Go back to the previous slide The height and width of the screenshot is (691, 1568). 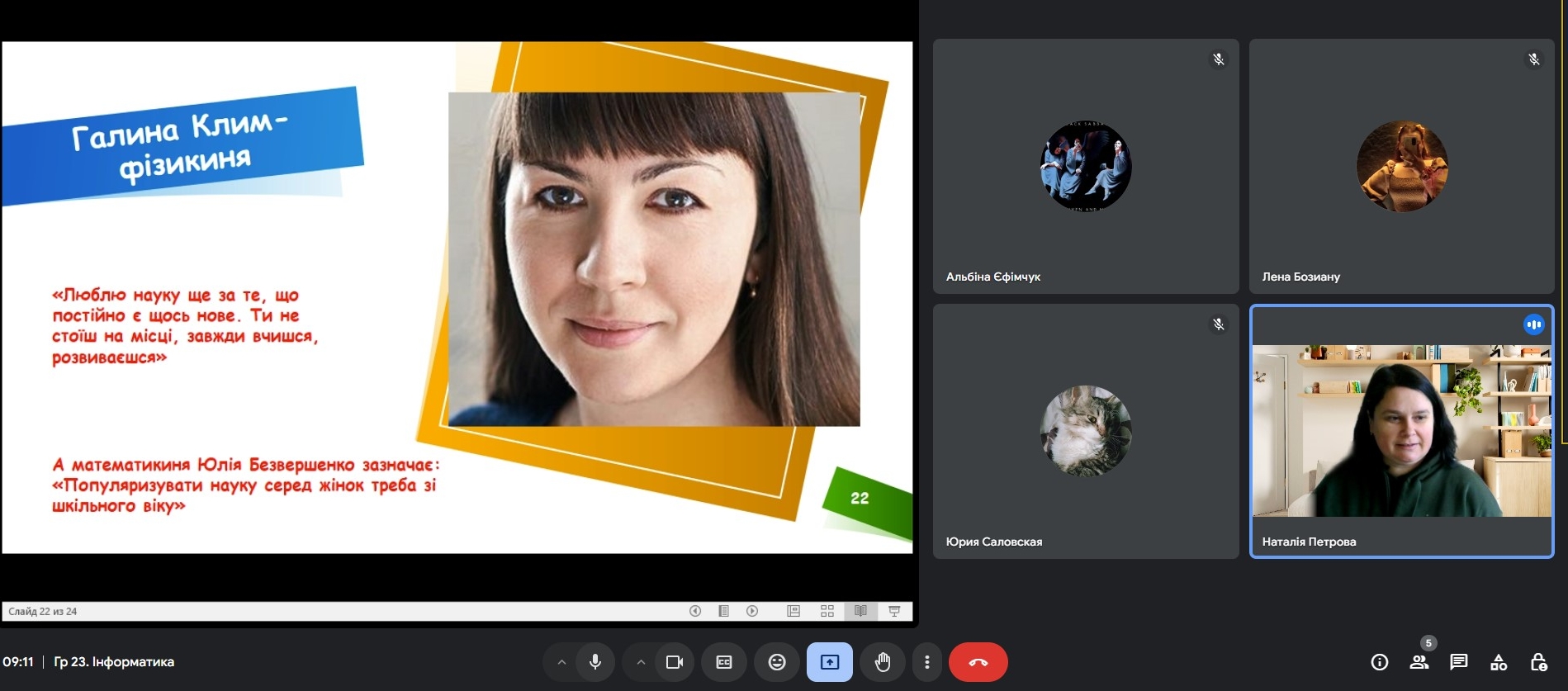point(695,611)
